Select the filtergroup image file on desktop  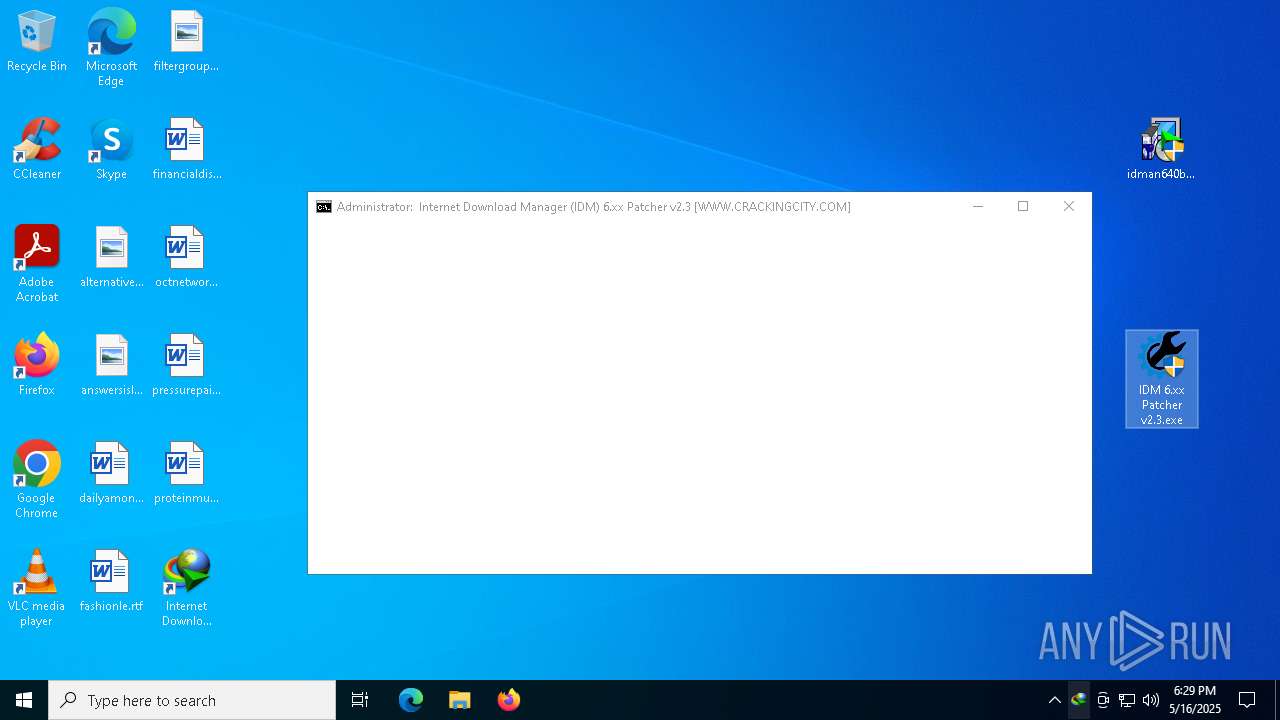coord(186,41)
